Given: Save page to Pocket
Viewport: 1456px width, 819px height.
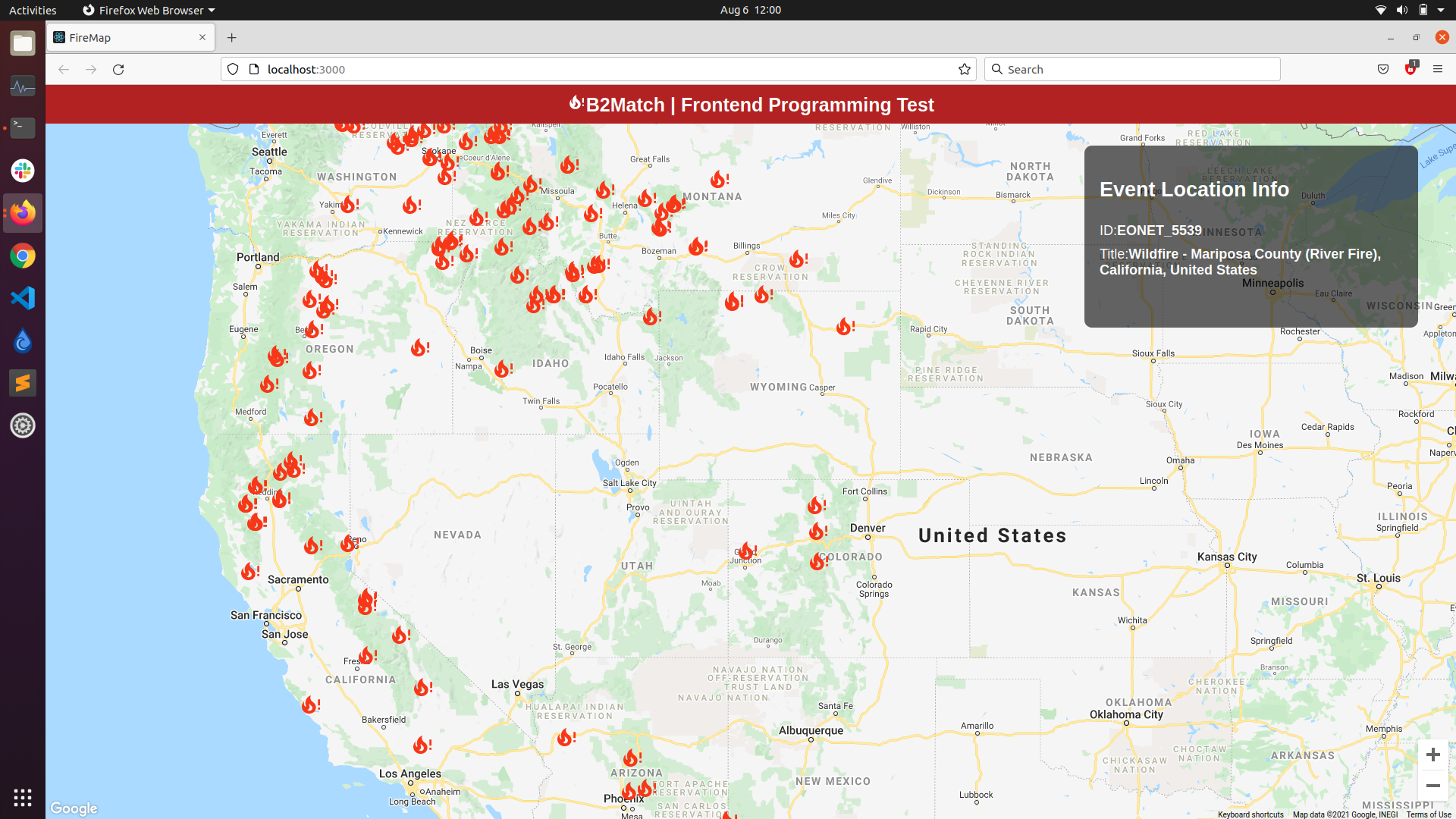Looking at the screenshot, I should 1382,69.
